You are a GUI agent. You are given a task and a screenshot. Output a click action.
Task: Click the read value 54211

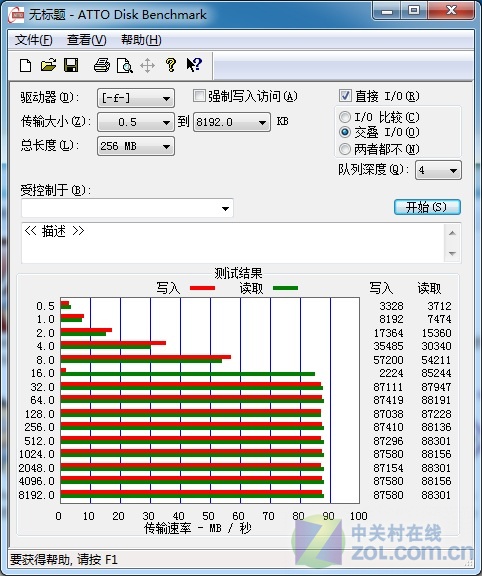tap(436, 360)
